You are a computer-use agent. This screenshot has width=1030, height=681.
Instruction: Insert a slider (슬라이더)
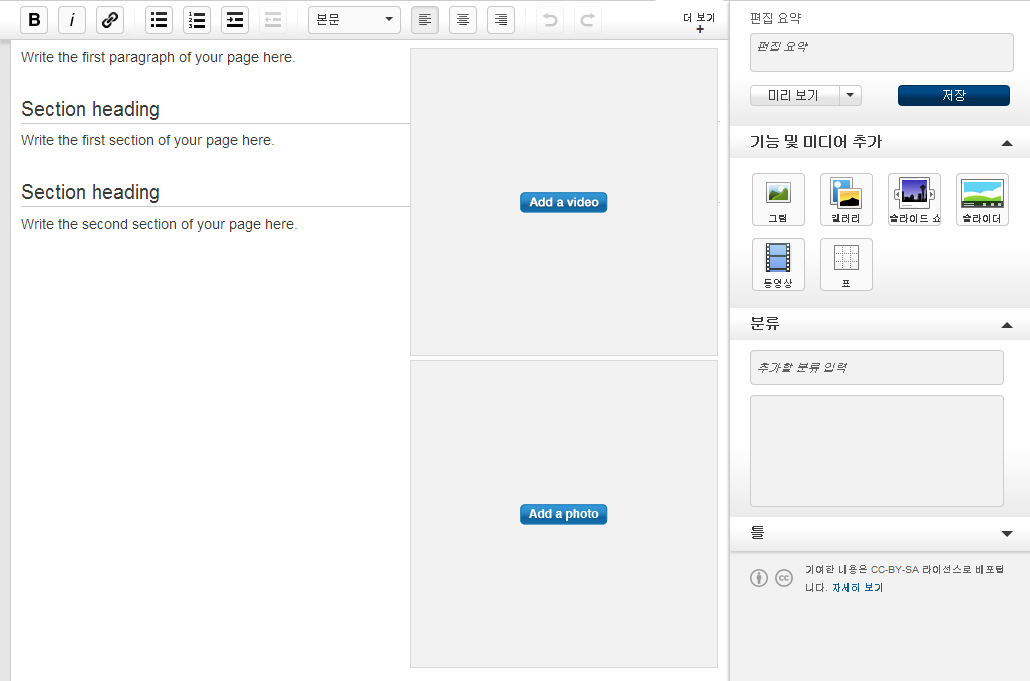click(x=982, y=200)
